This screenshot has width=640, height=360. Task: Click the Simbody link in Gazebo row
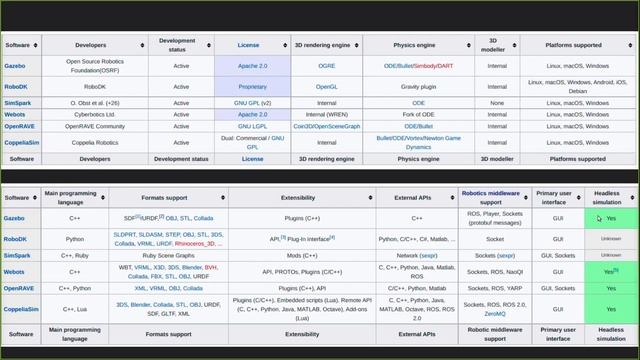426,66
